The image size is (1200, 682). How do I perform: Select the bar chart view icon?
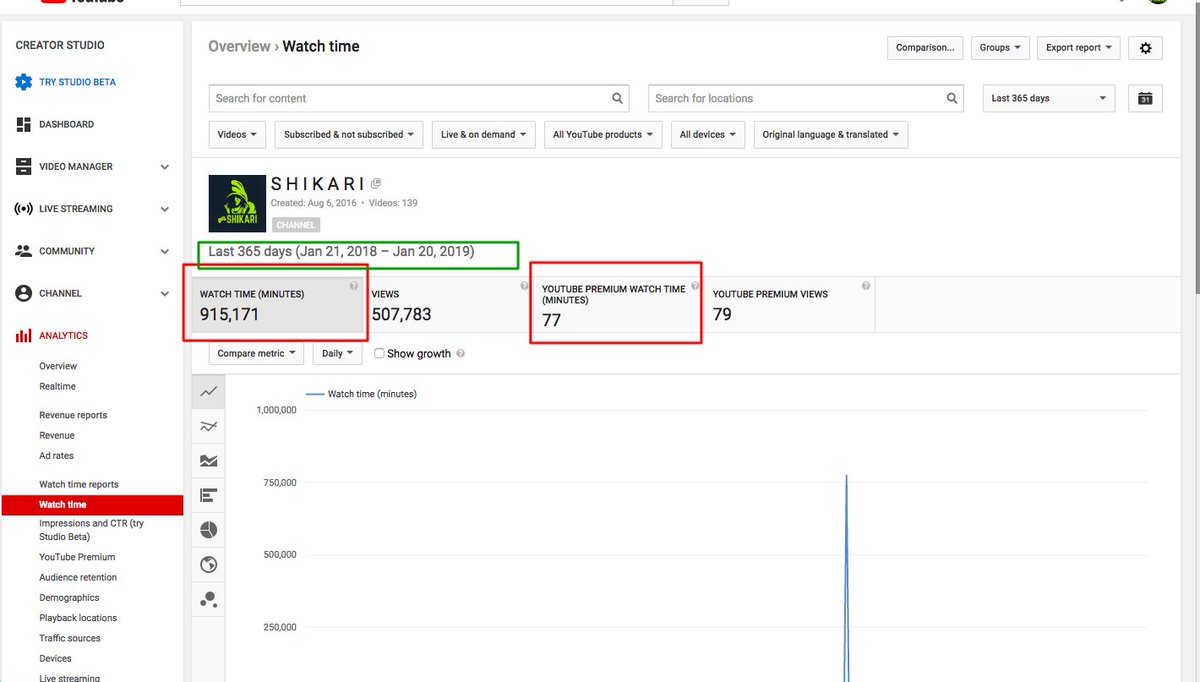point(208,495)
